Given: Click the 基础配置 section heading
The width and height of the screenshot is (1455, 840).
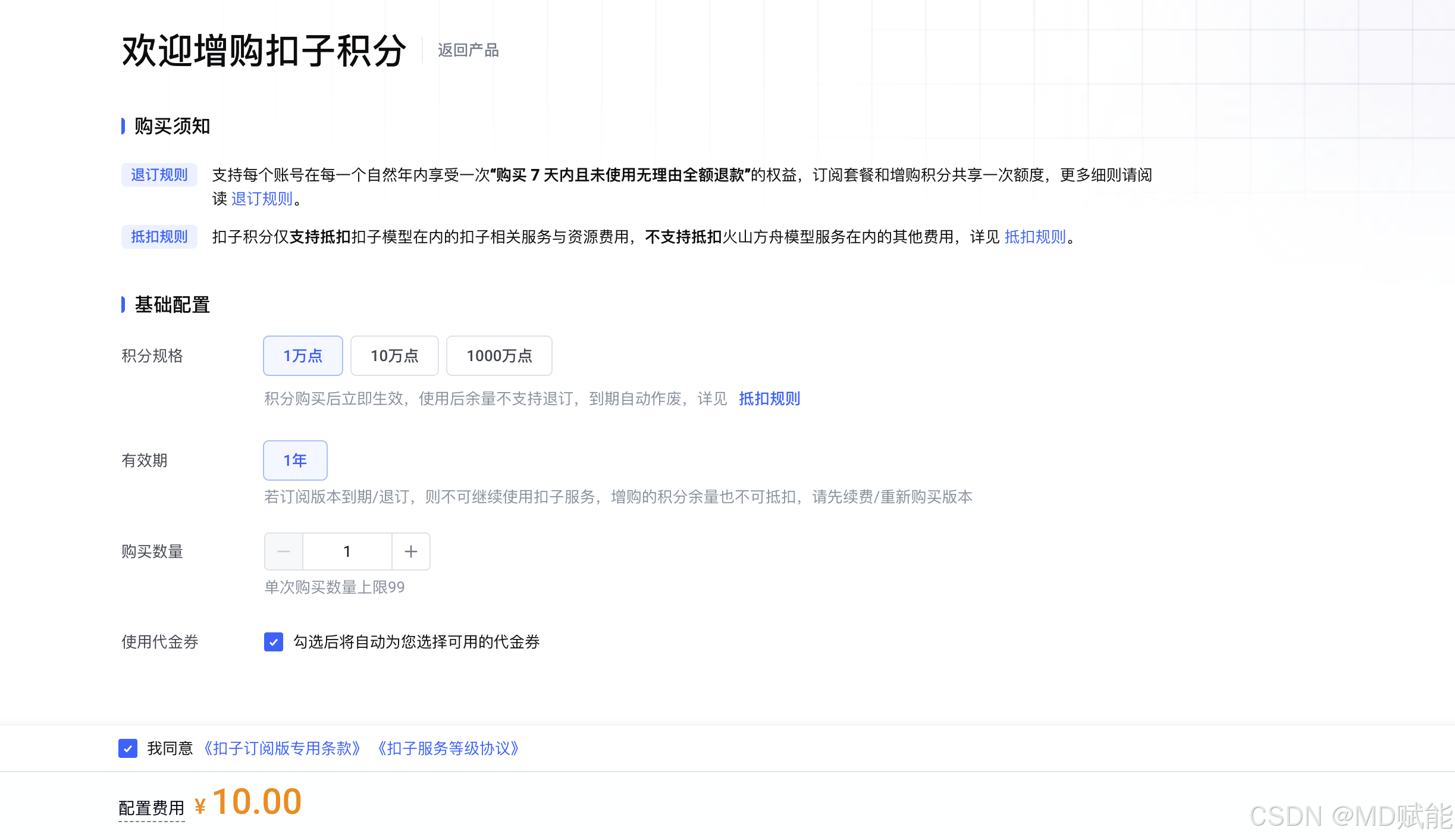Looking at the screenshot, I should (171, 305).
